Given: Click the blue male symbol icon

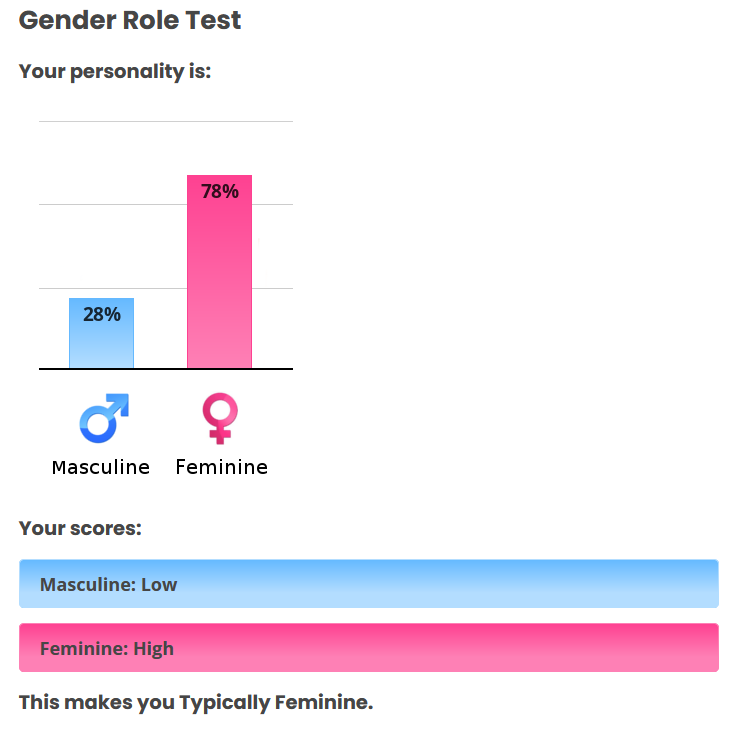Looking at the screenshot, I should [x=104, y=418].
